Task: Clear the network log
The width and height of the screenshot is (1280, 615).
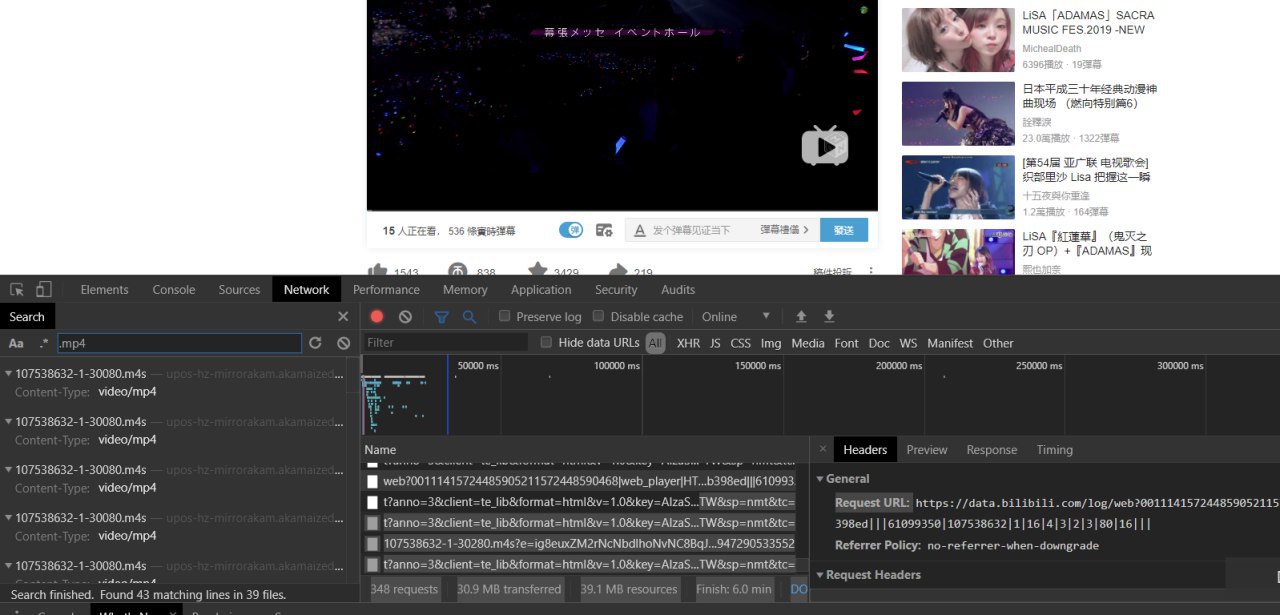Action: [405, 317]
